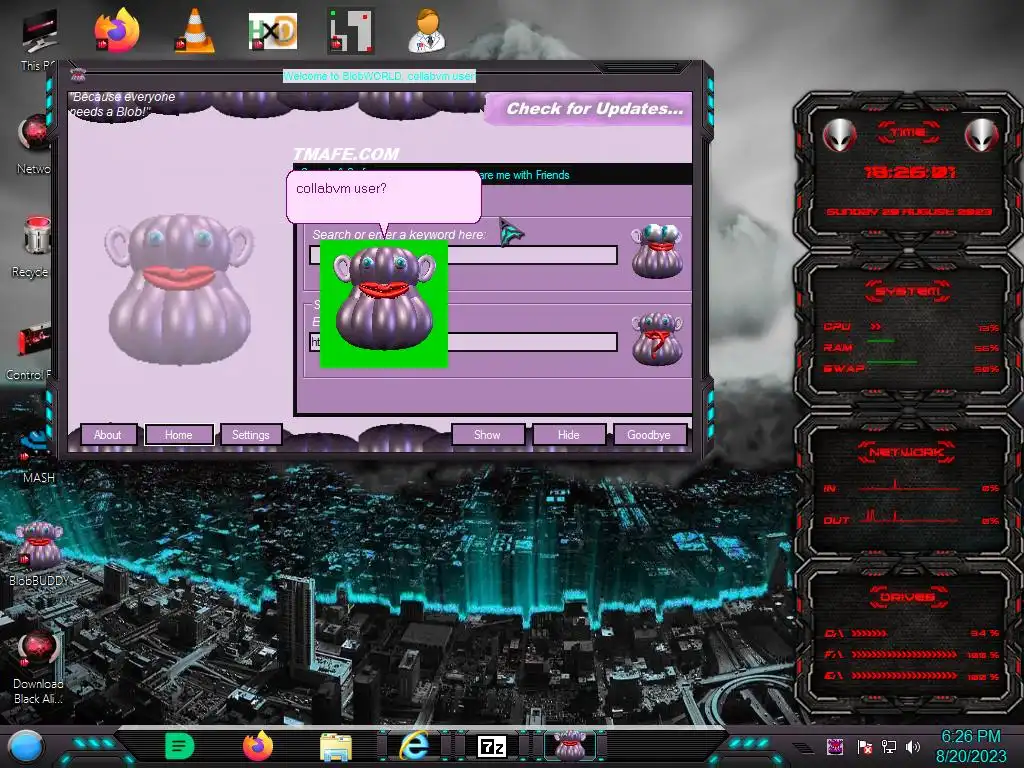
Task: Click the Because everyone needs a Blob slogan
Action: coord(123,104)
